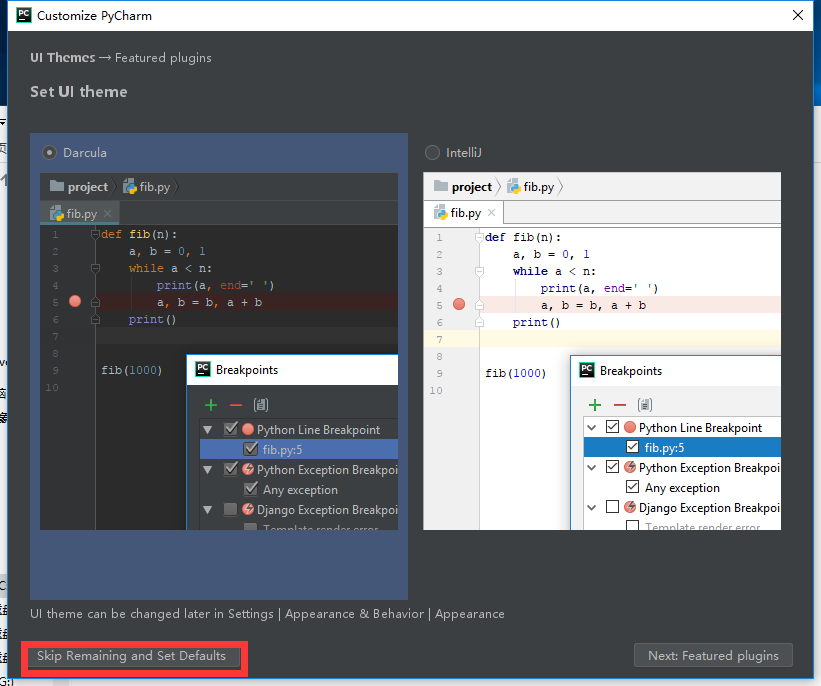Viewport: 821px width, 686px height.
Task: Close the fib.py tab in IntelliJ preview
Action: click(x=491, y=212)
